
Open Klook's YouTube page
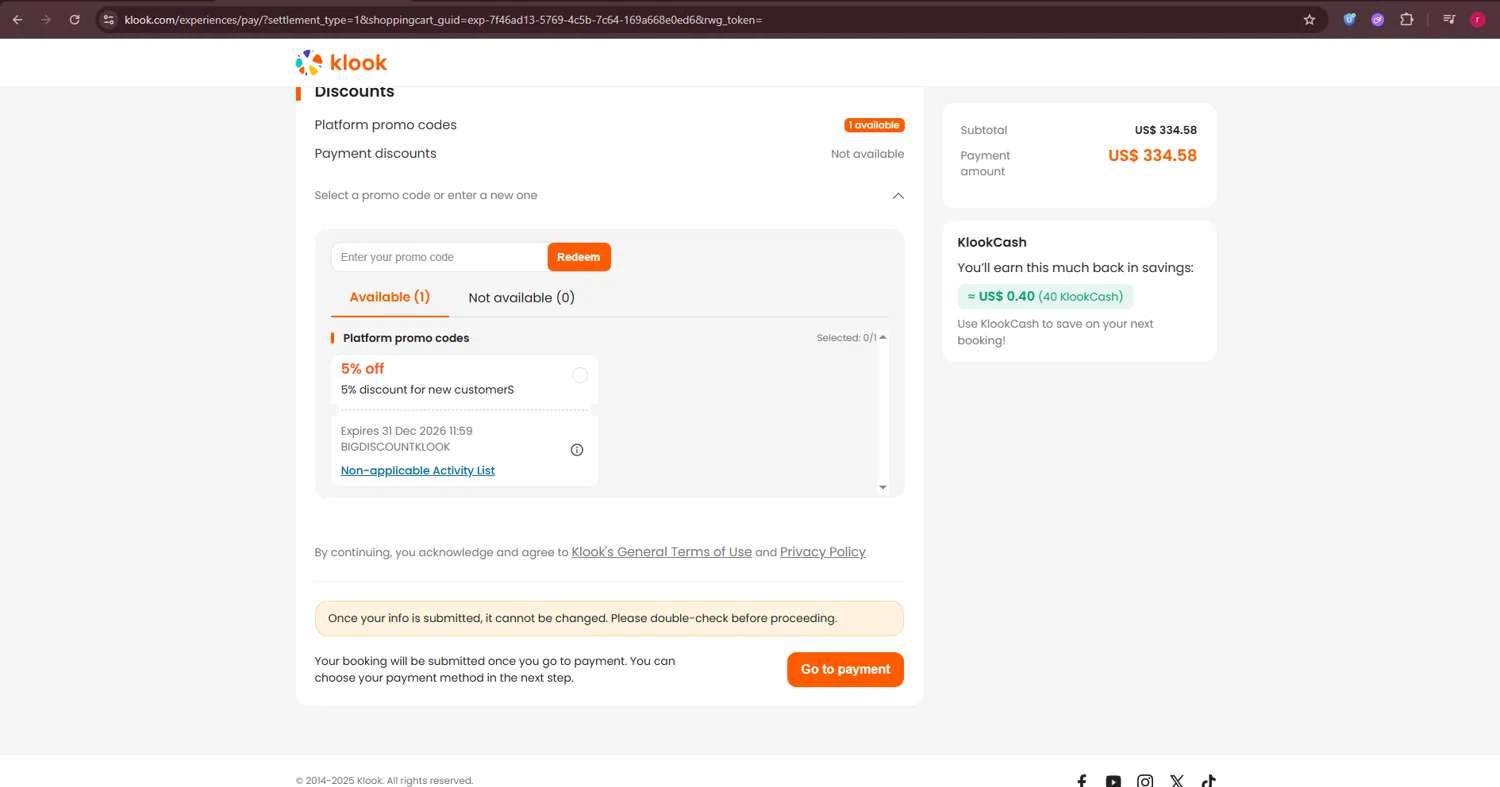coord(1113,781)
